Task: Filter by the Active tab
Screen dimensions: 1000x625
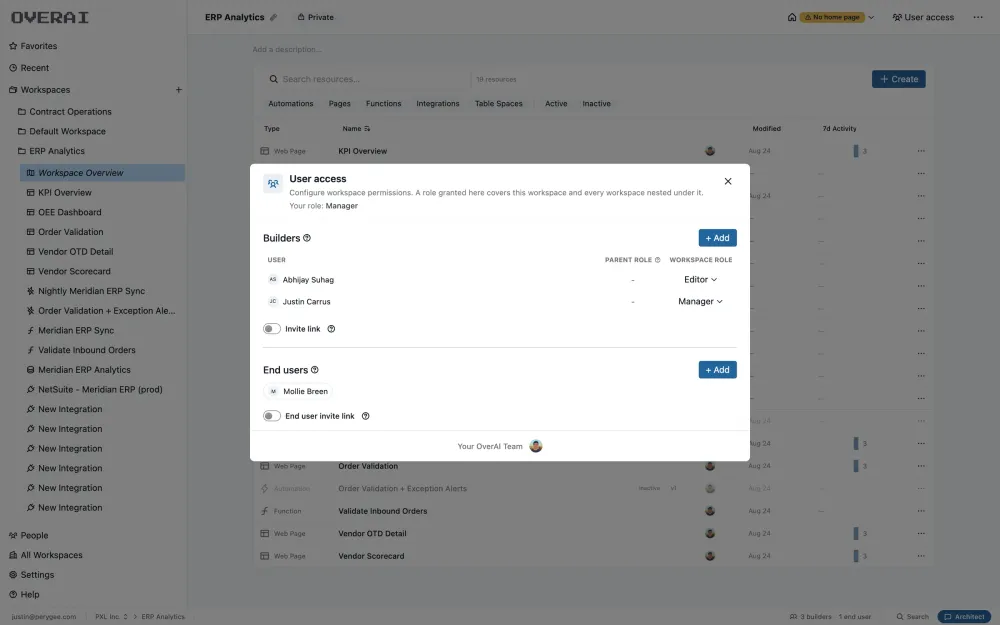Action: coord(556,103)
